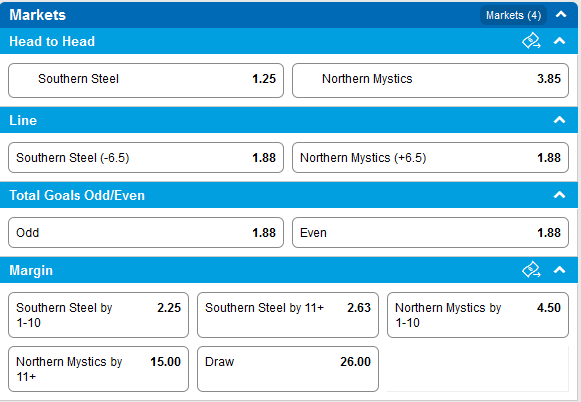Select Southern Steel by 11+ margin
The width and height of the screenshot is (581, 402).
pyautogui.click(x=288, y=315)
